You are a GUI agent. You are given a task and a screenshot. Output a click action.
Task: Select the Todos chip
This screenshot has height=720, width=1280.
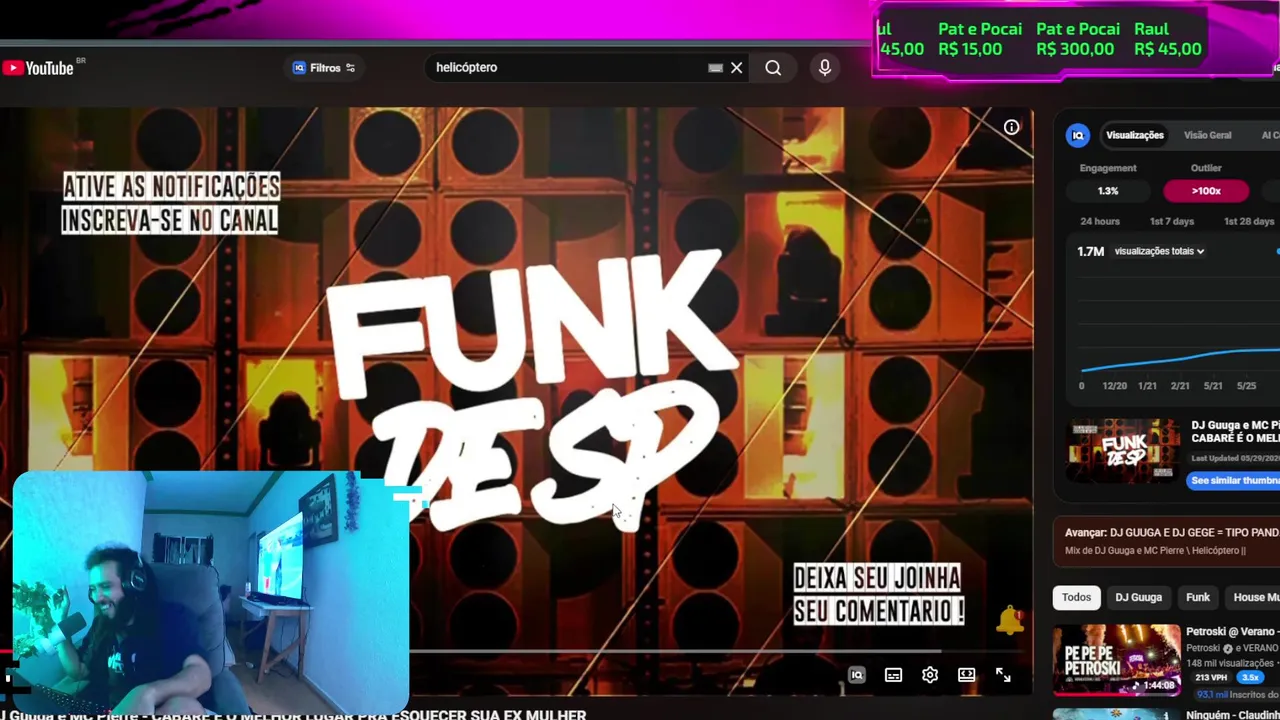[x=1076, y=597]
